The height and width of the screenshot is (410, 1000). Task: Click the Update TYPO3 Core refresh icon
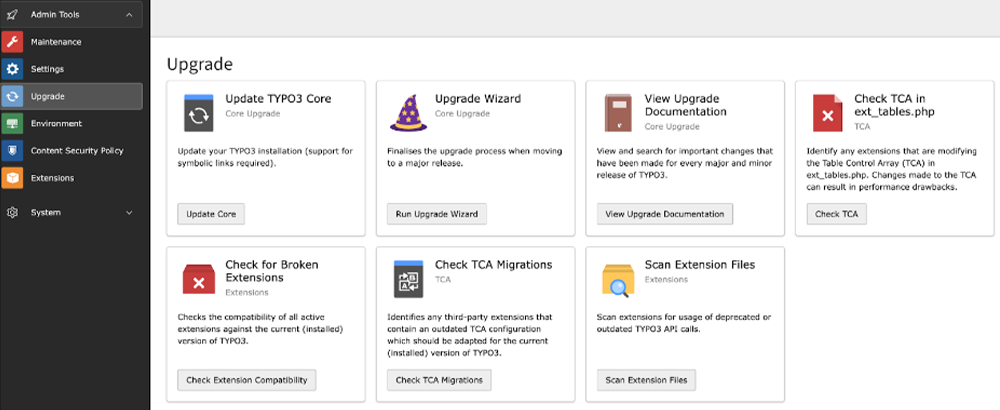(x=197, y=113)
